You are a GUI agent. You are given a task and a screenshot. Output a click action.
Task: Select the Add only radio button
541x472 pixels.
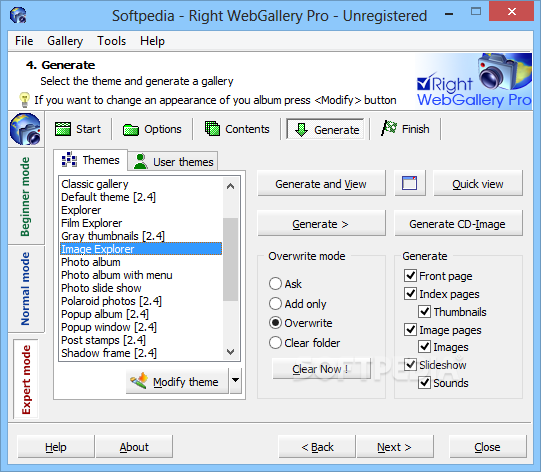275,304
